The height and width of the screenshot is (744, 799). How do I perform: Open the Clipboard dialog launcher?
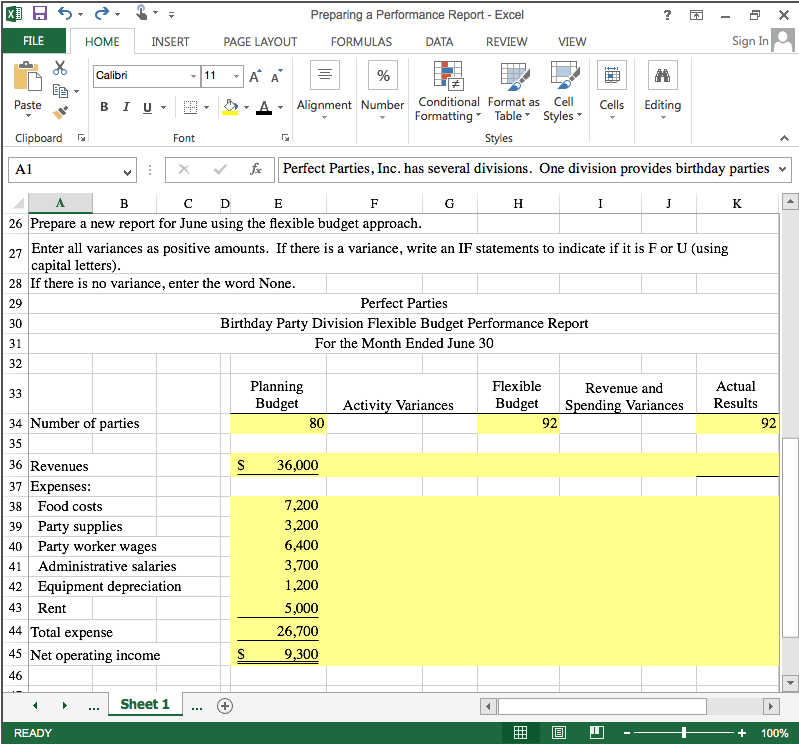[x=82, y=138]
